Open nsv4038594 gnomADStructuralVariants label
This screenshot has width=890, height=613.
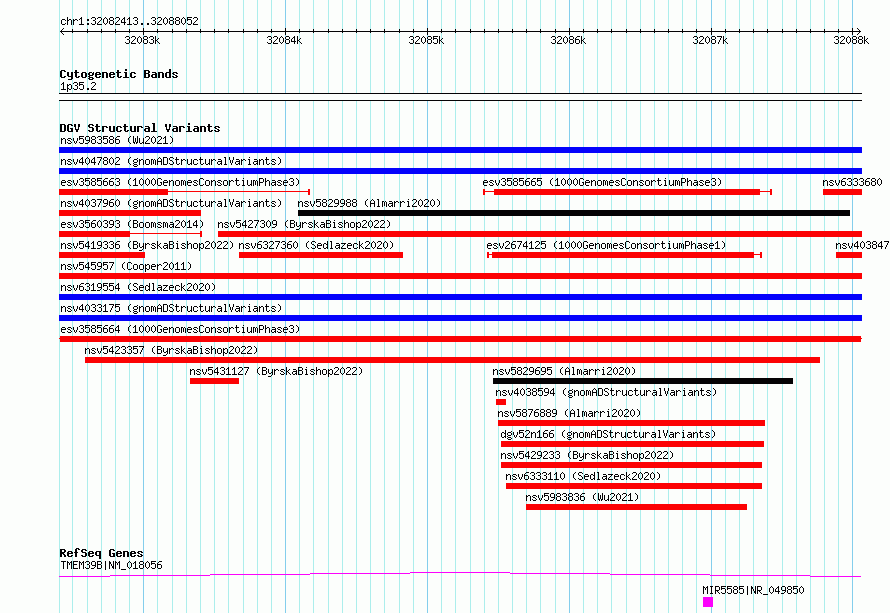(606, 392)
